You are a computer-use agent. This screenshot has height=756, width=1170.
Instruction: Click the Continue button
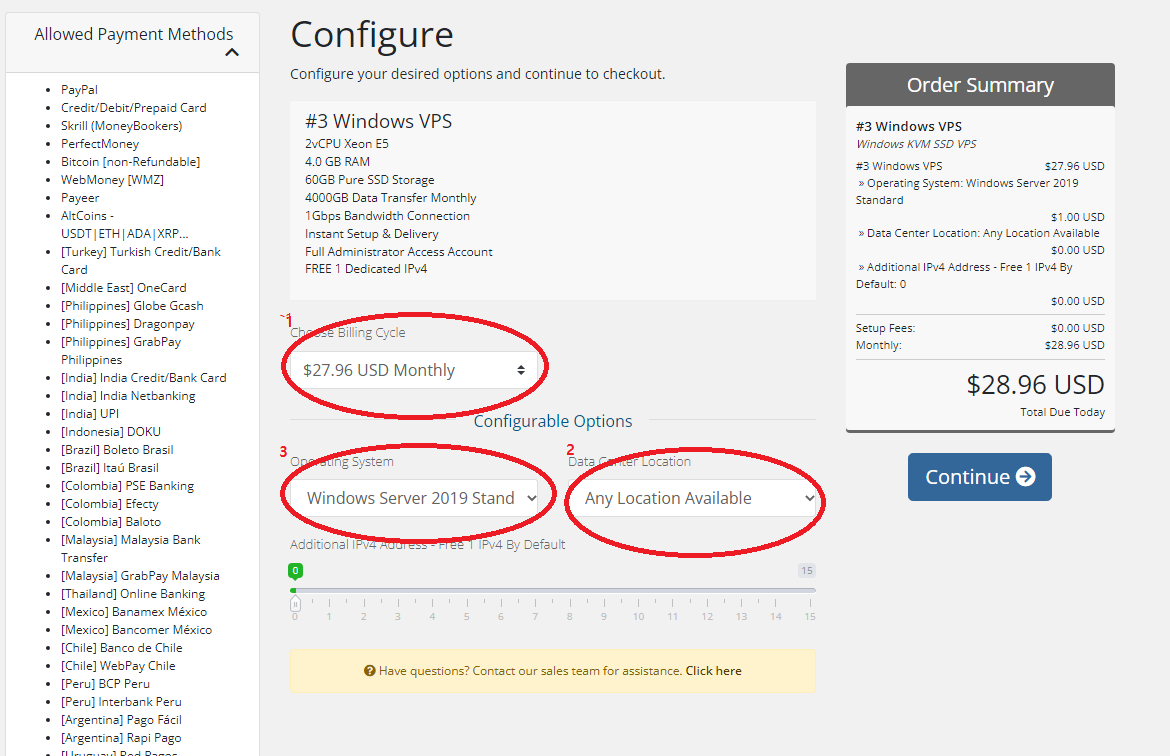point(980,477)
